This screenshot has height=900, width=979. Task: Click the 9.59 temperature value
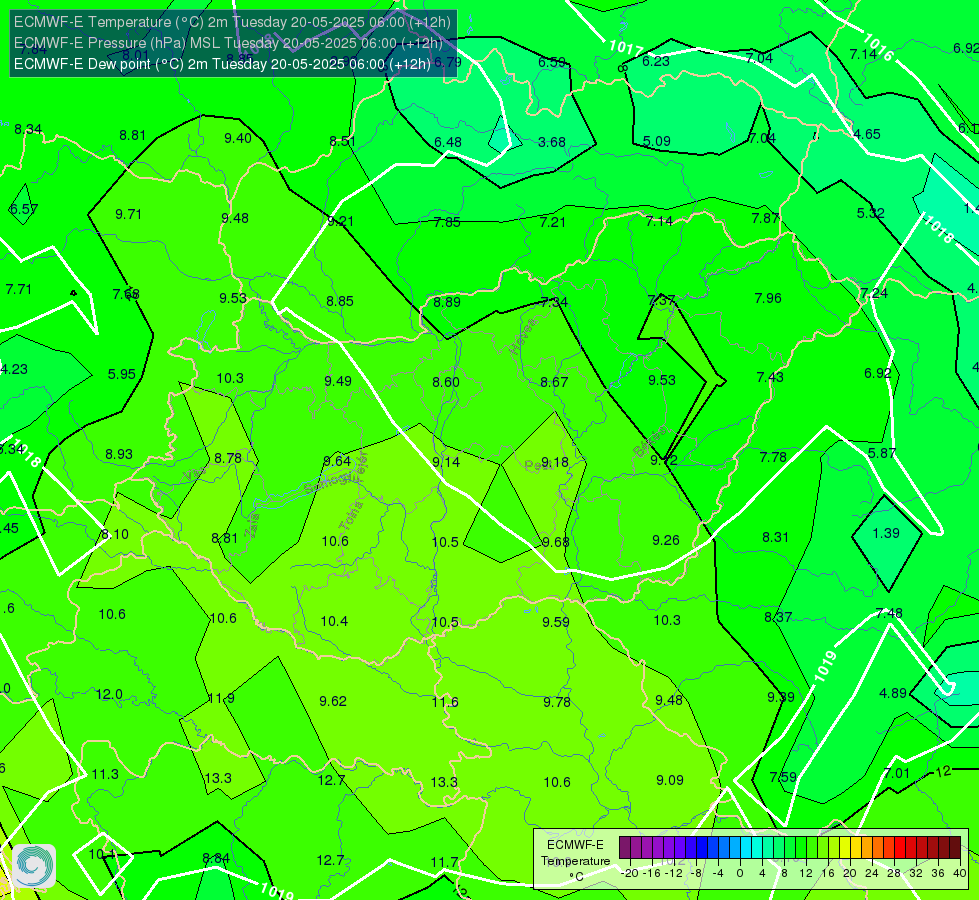pyautogui.click(x=556, y=621)
